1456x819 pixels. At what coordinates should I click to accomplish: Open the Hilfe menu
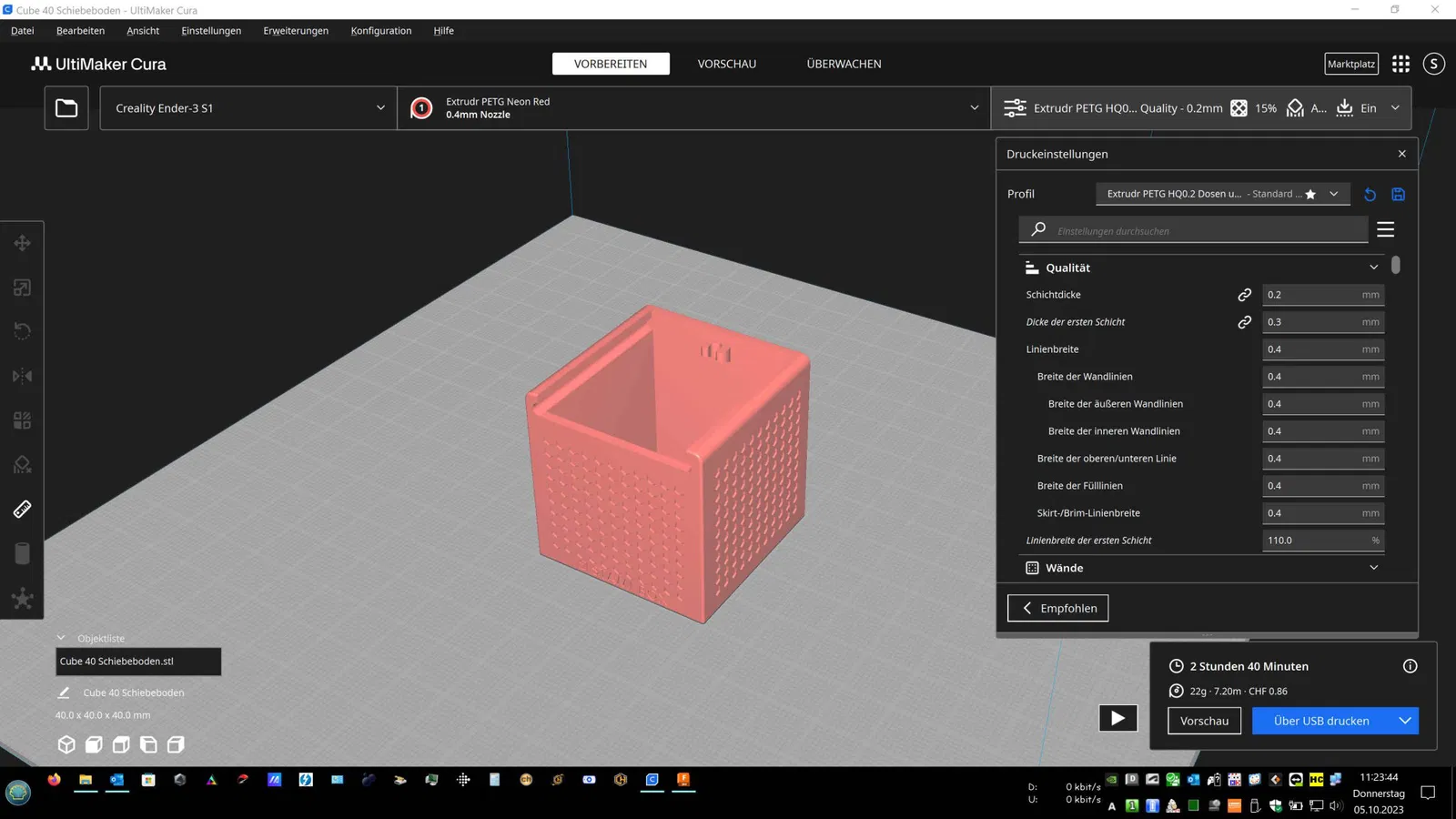pyautogui.click(x=443, y=31)
